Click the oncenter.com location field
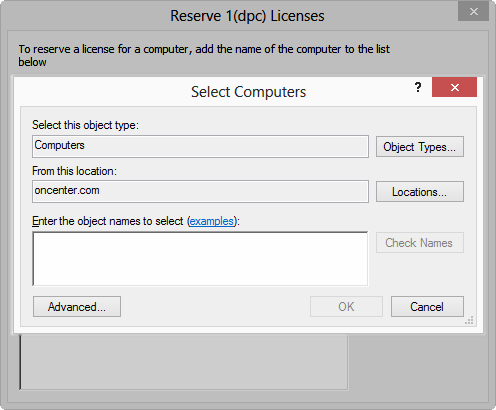Image resolution: width=496 pixels, height=410 pixels. [x=200, y=192]
